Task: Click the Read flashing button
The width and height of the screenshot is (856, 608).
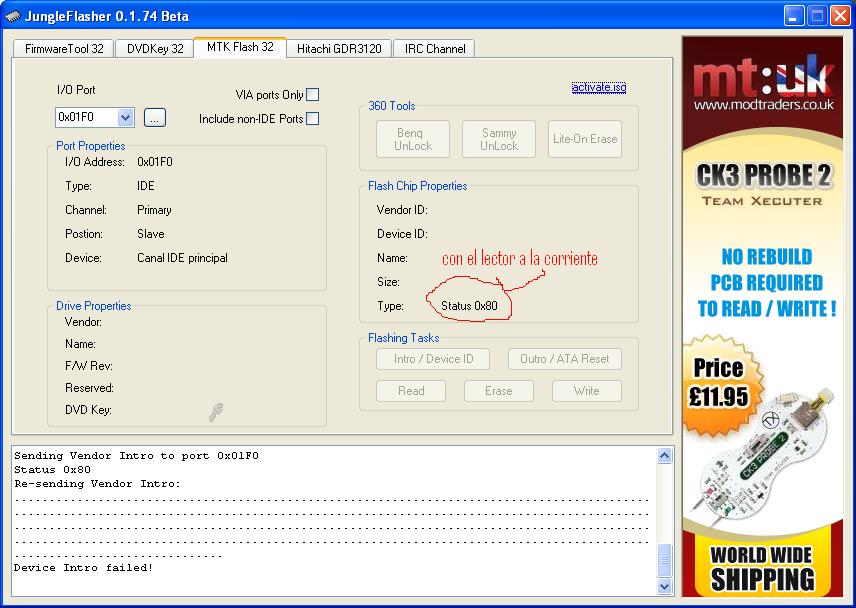Action: pos(411,391)
